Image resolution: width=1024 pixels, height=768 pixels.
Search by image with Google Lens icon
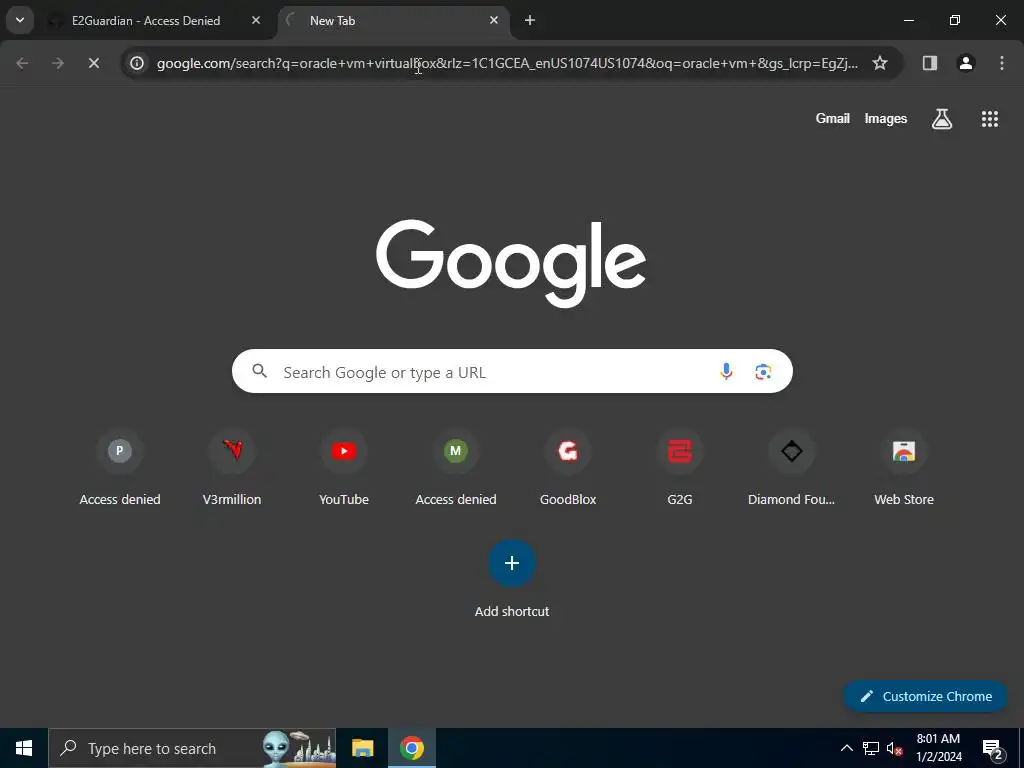point(763,372)
